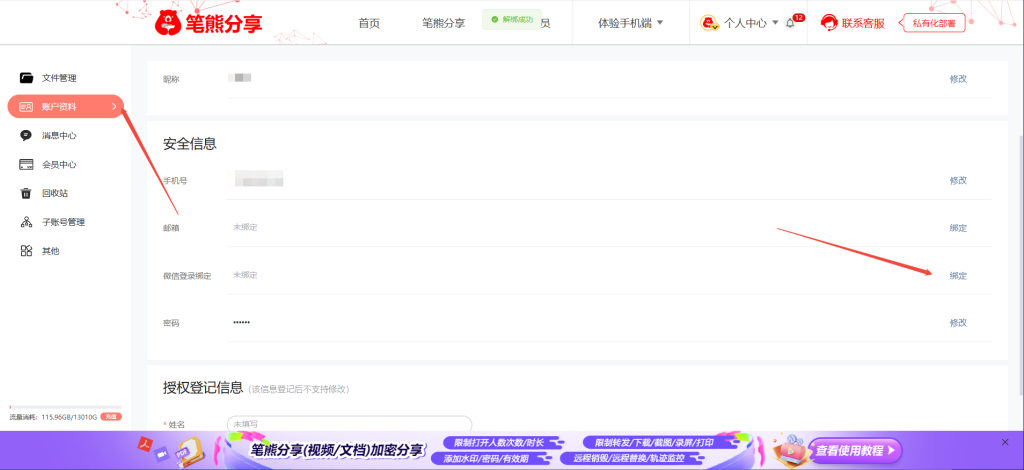This screenshot has width=1024, height=470.
Task: Open 笔熊分享 navigation menu item
Action: click(443, 23)
